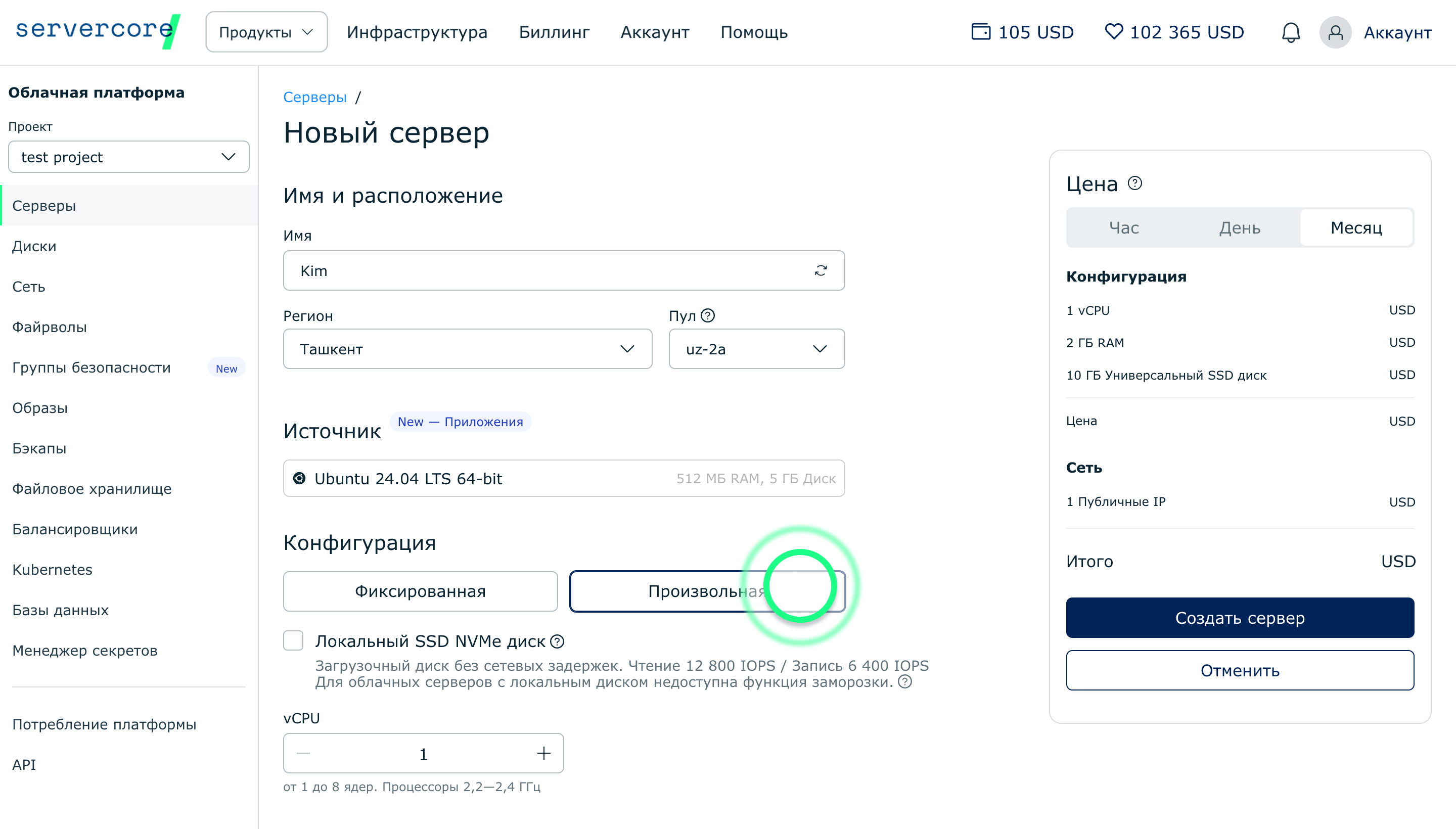This screenshot has width=1456, height=829.
Task: Go to Сеть in sidebar
Action: (129, 287)
